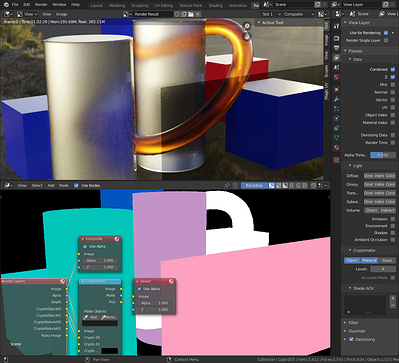Viewport: 399px width, 363px height.
Task: Expand the Filter panel
Action: pos(353,323)
